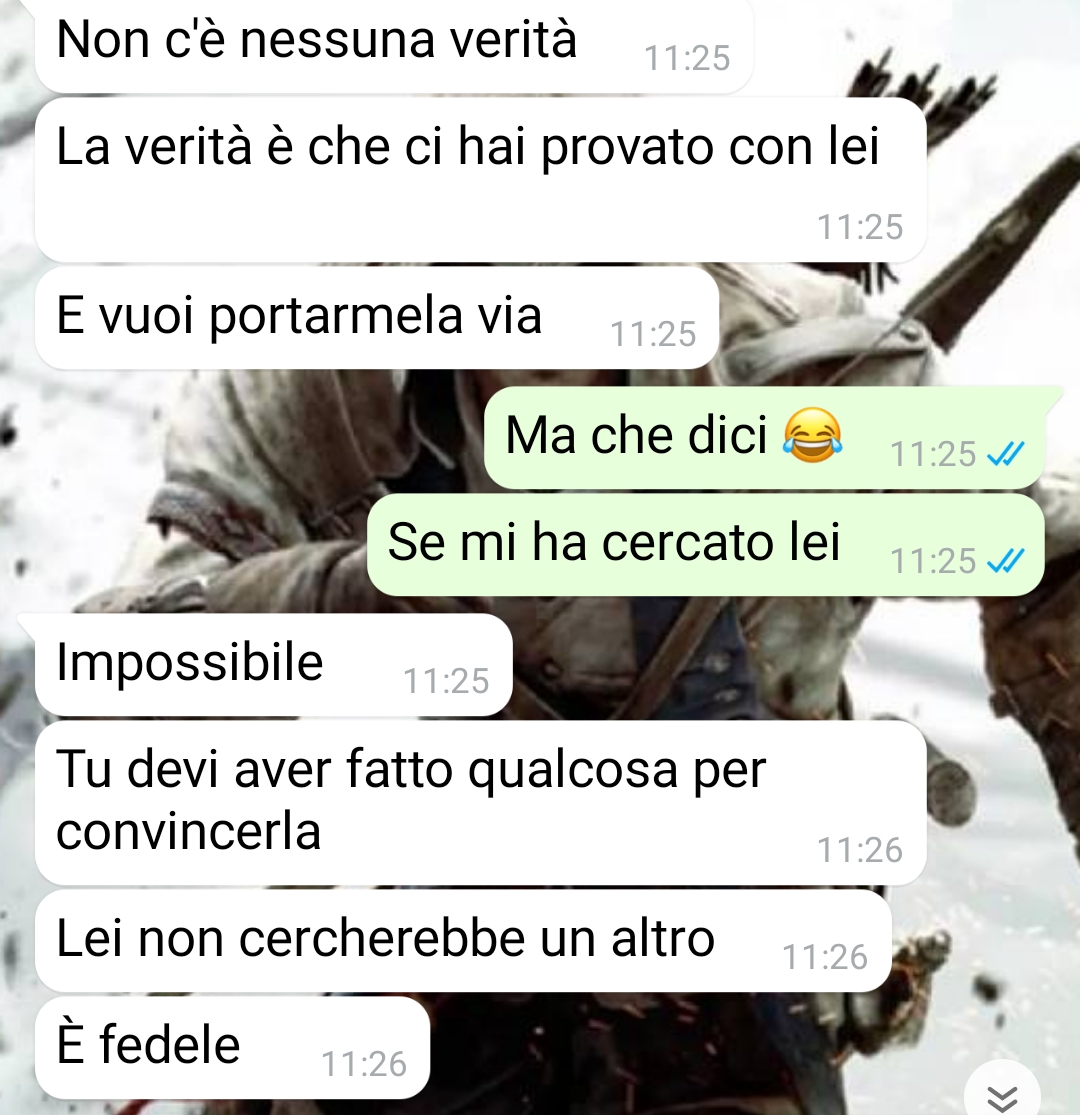Viewport: 1080px width, 1115px height.
Task: Select the 'Non c'è nessuna verità' message
Action: [394, 44]
